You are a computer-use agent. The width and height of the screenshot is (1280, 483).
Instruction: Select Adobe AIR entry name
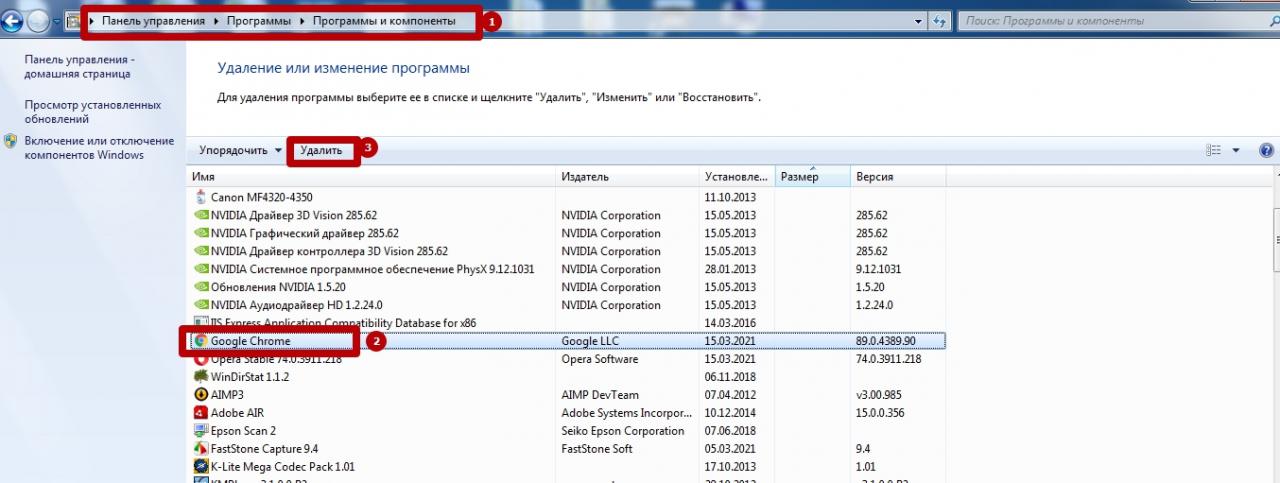237,413
